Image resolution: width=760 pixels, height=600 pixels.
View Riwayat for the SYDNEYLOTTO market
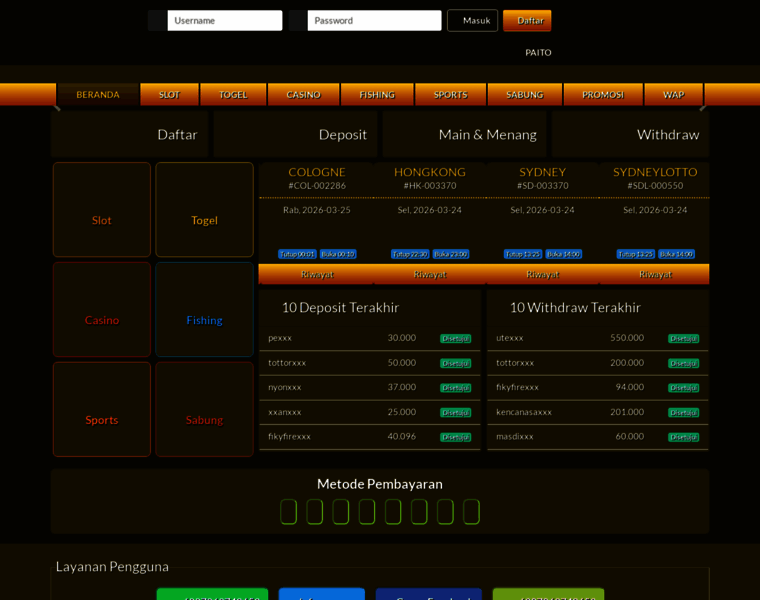[x=654, y=274]
